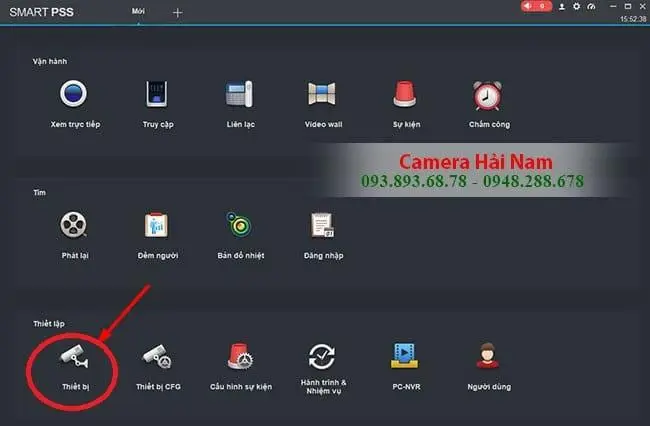Open the Đăng nhập log icon
Screen dimensions: 650x426
323,225
